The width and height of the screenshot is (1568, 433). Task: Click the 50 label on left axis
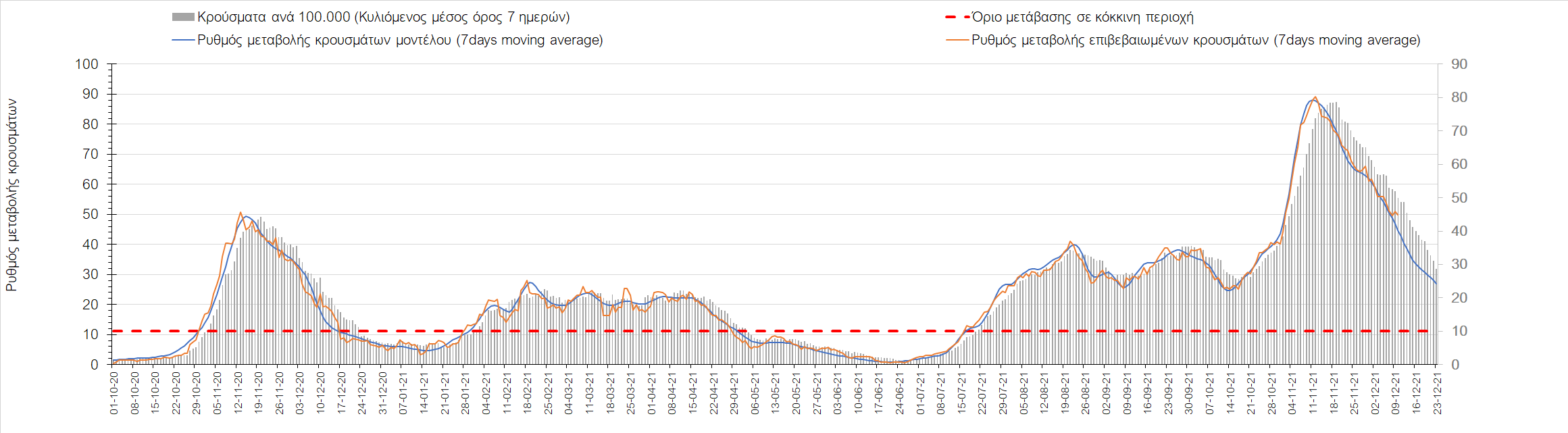(x=91, y=214)
